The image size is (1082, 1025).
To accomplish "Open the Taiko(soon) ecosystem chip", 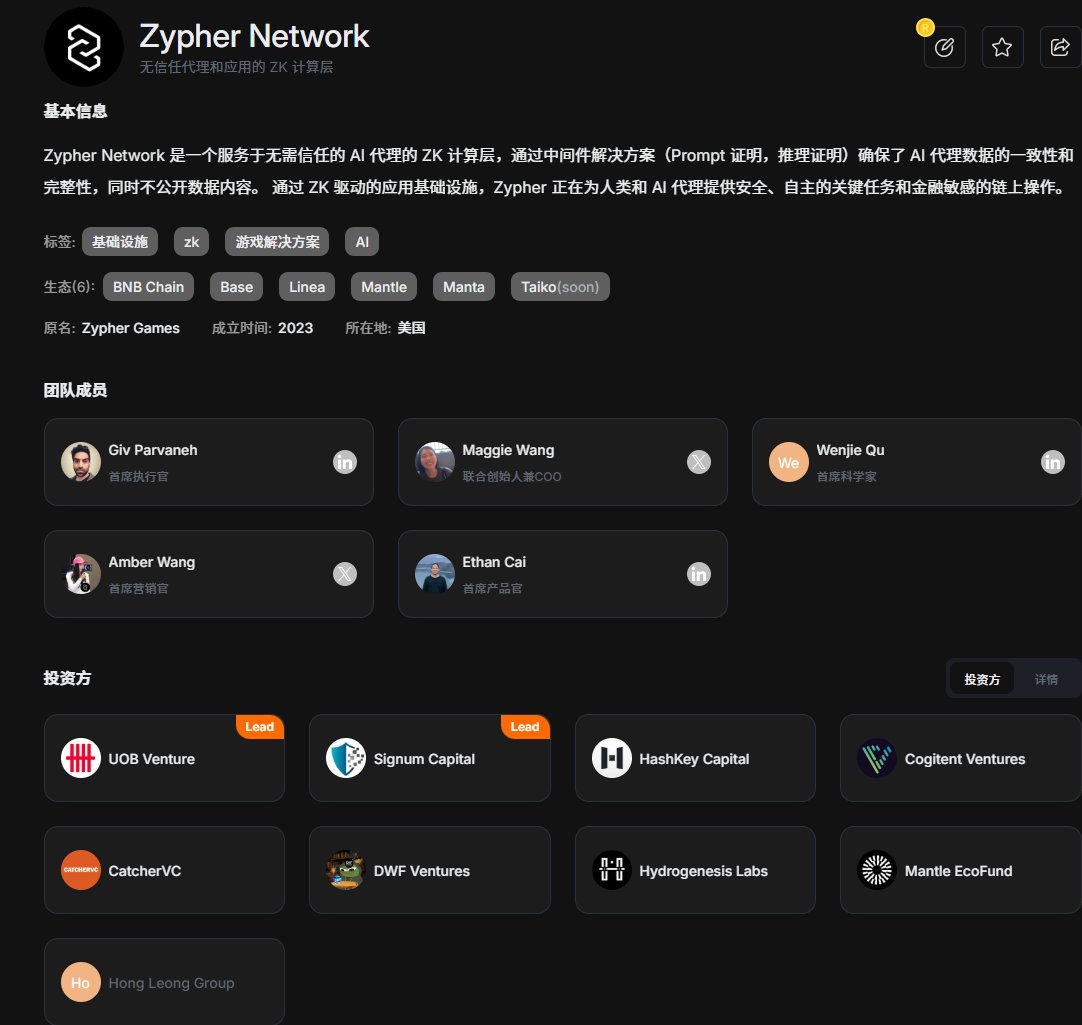I will tap(560, 286).
